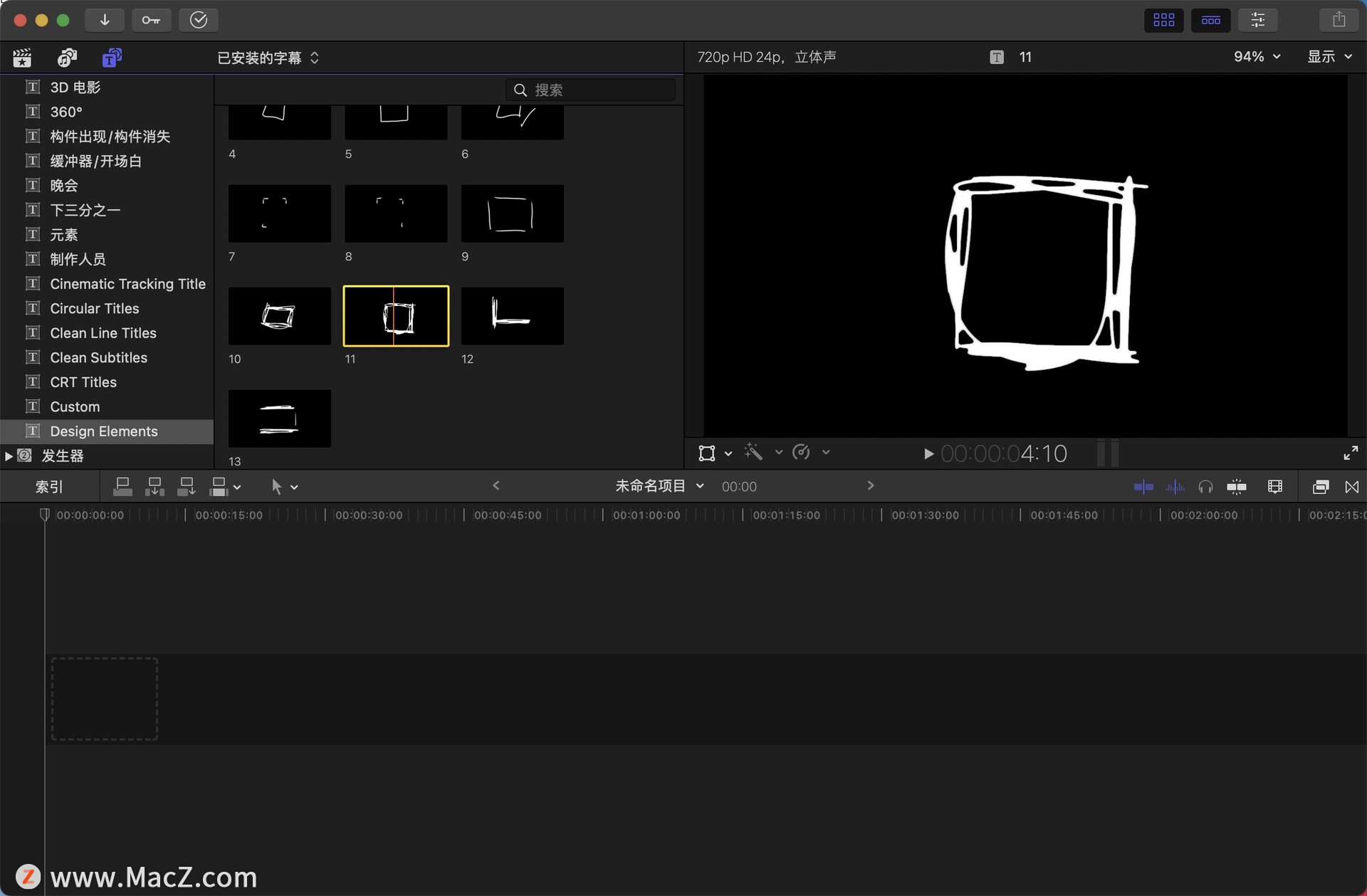Select the 下三分之一 category
This screenshot has width=1367, height=896.
(85, 210)
